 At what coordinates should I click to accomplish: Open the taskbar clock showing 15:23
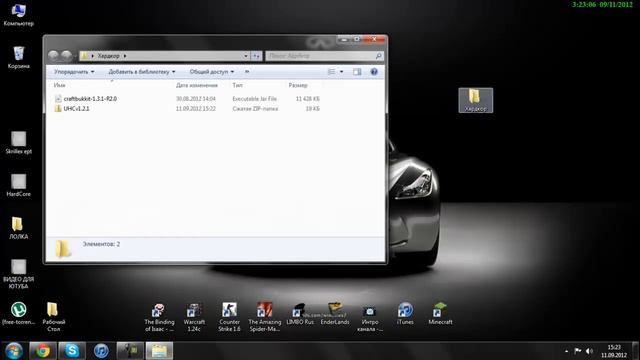pyautogui.click(x=613, y=351)
